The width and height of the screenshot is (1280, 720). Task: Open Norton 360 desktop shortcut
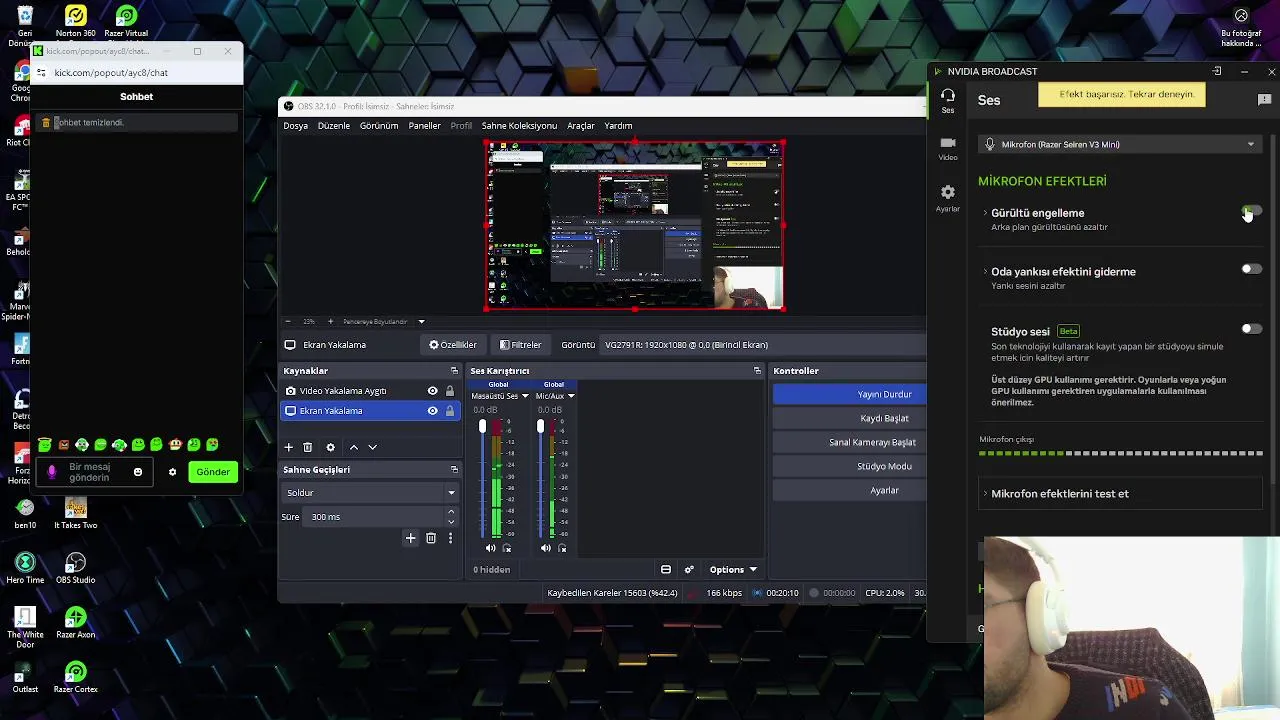75,21
